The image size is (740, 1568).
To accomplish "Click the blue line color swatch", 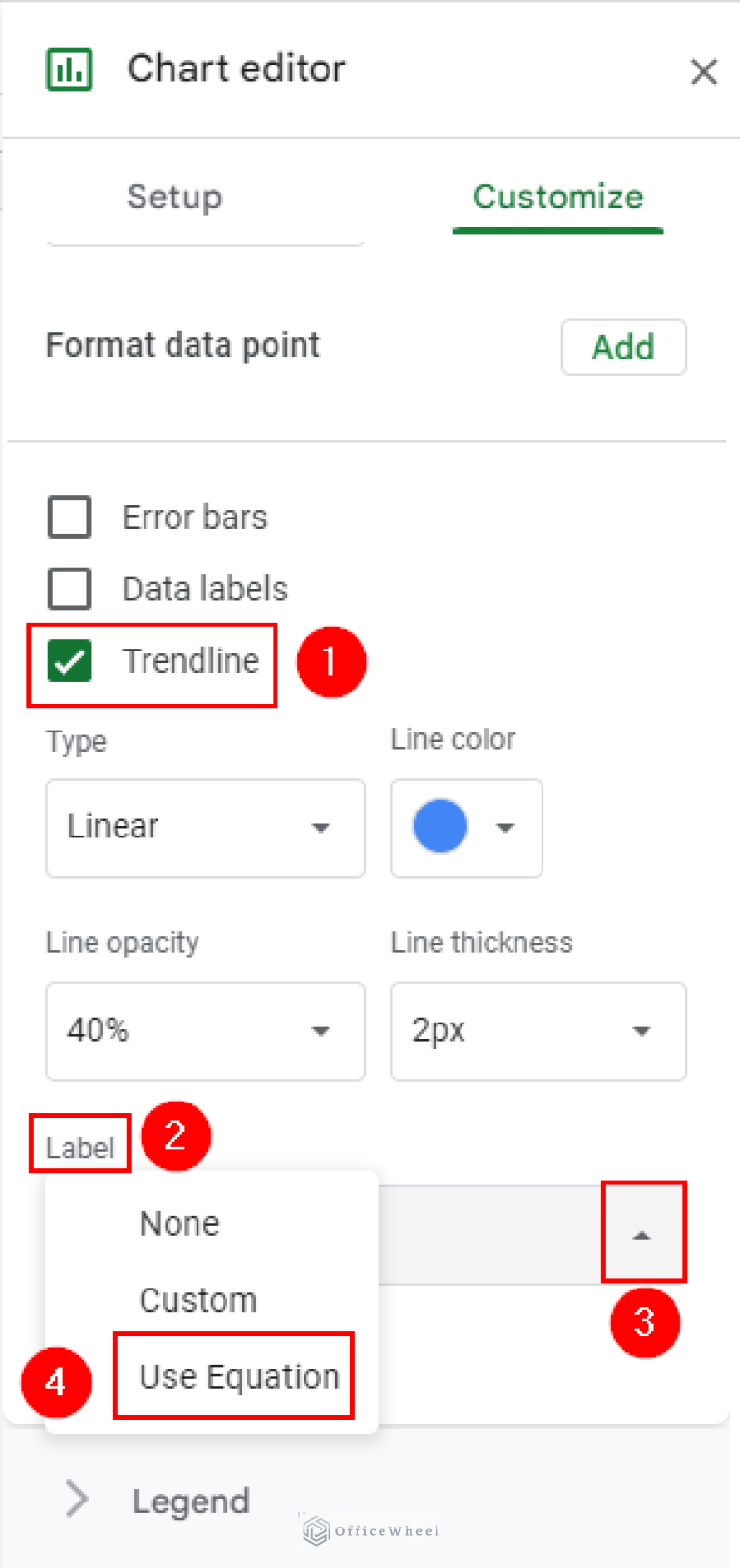I will pyautogui.click(x=440, y=828).
